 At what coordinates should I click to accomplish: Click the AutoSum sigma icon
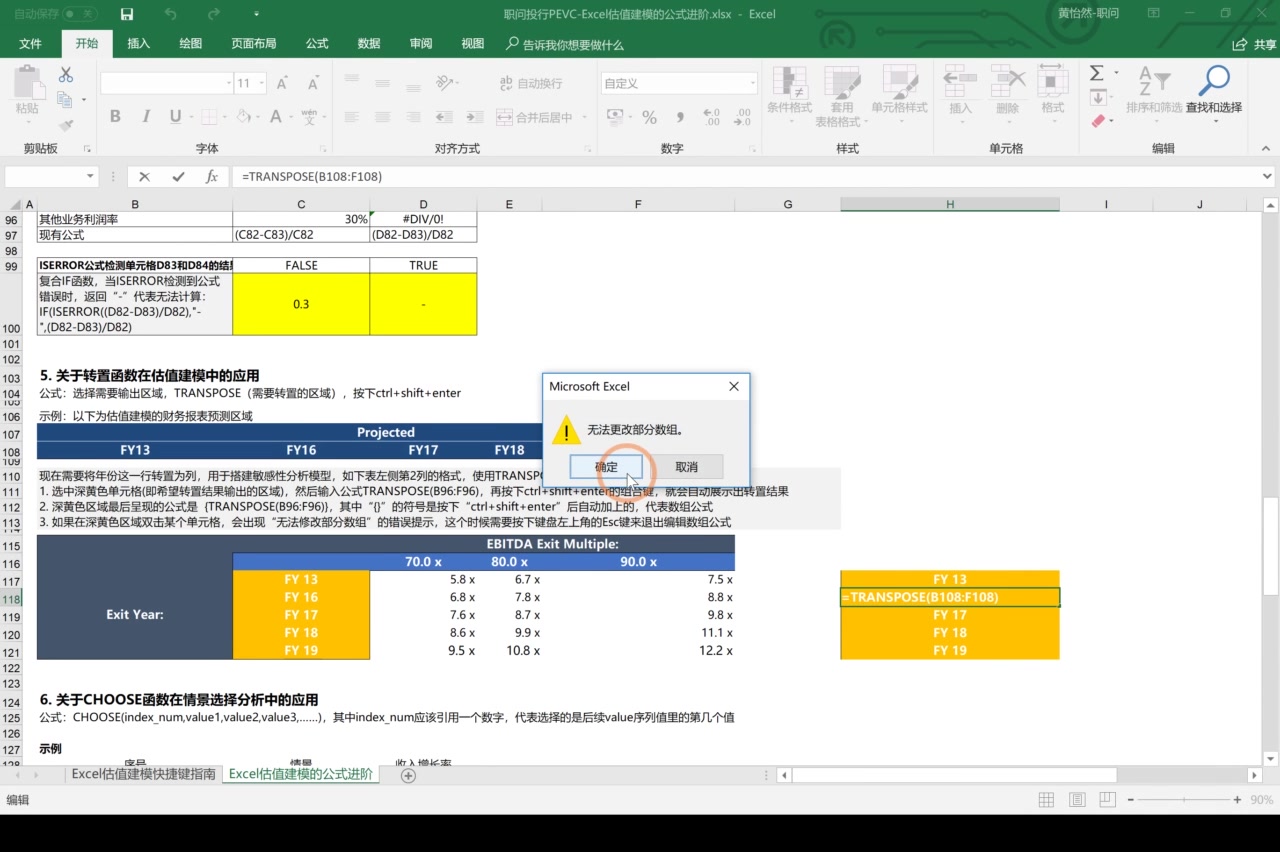pos(1097,74)
